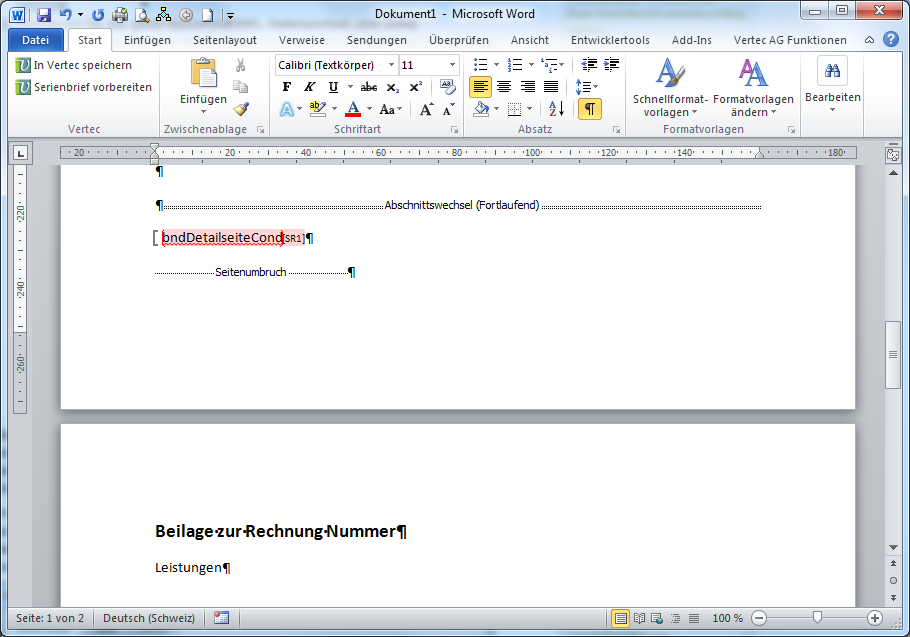Toggle bold formatting with the F button
The width and height of the screenshot is (910, 637).
point(287,87)
